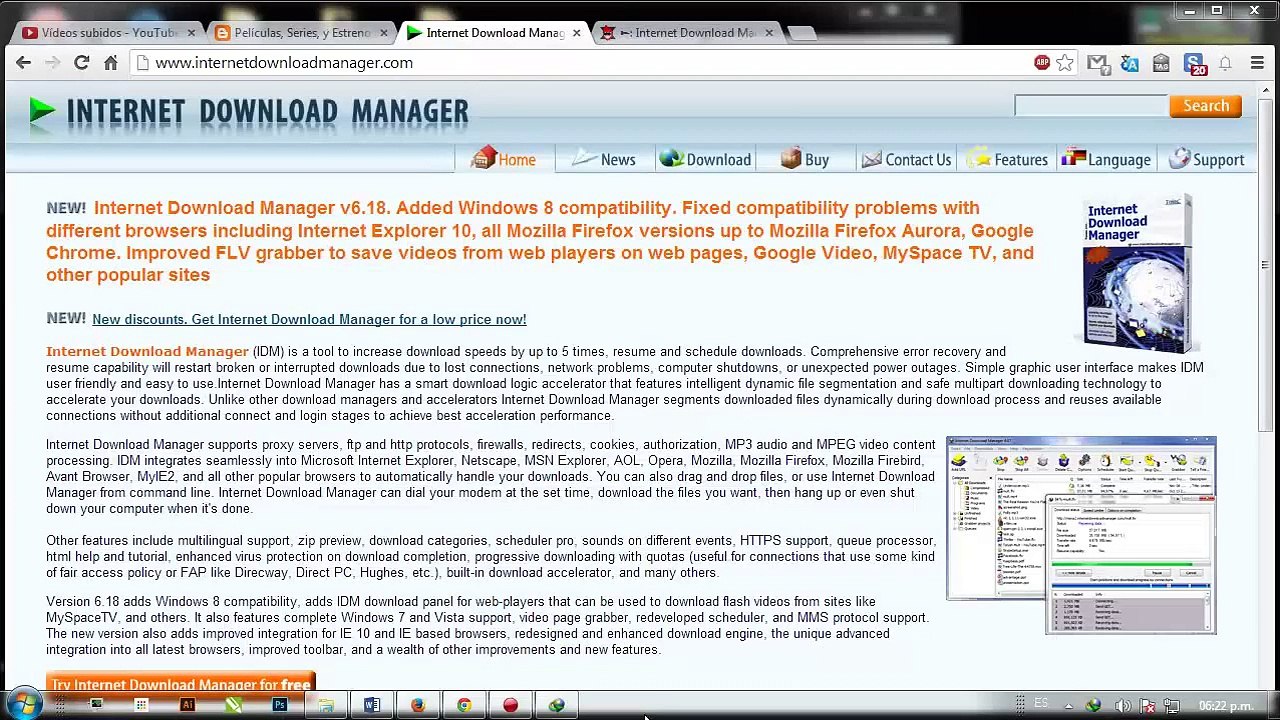The image size is (1280, 720).
Task: Open the Home menu item
Action: click(x=504, y=159)
